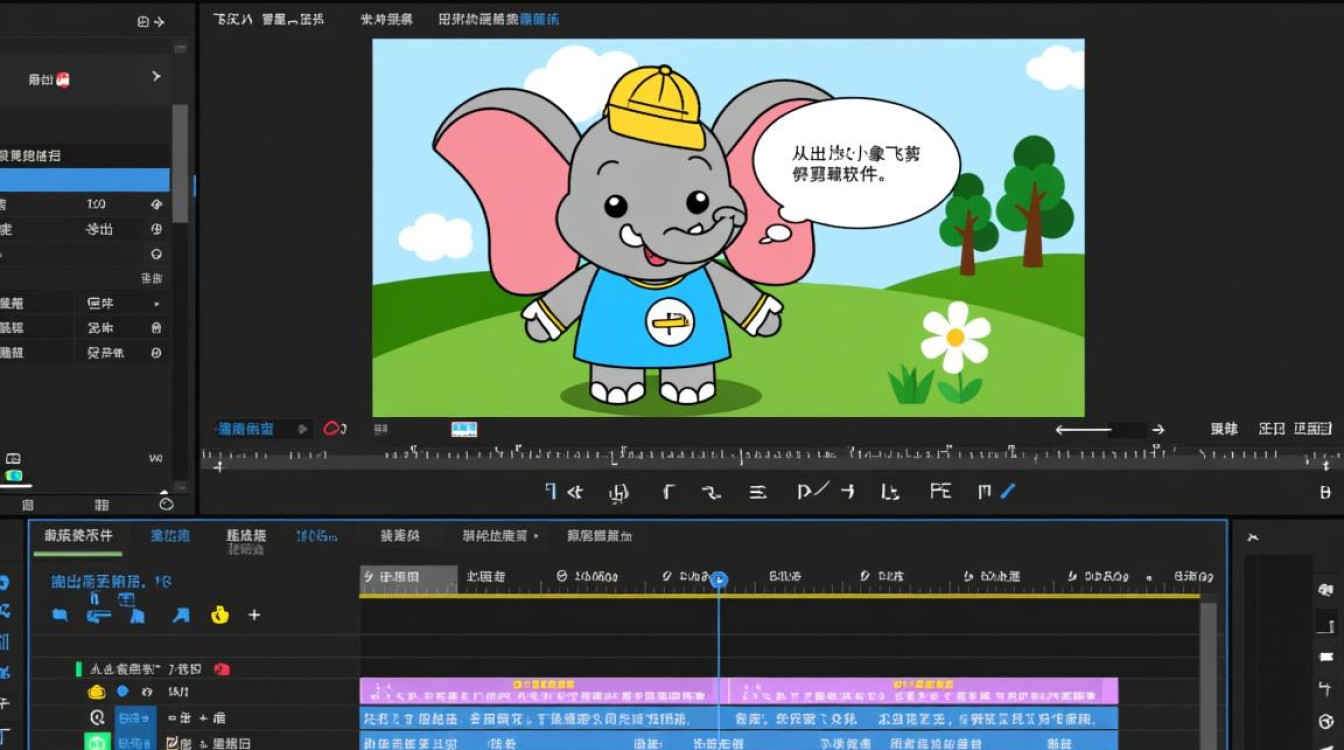The height and width of the screenshot is (750, 1344).
Task: Click the middle of three buttons right of zoom slider
Action: pyautogui.click(x=1271, y=429)
